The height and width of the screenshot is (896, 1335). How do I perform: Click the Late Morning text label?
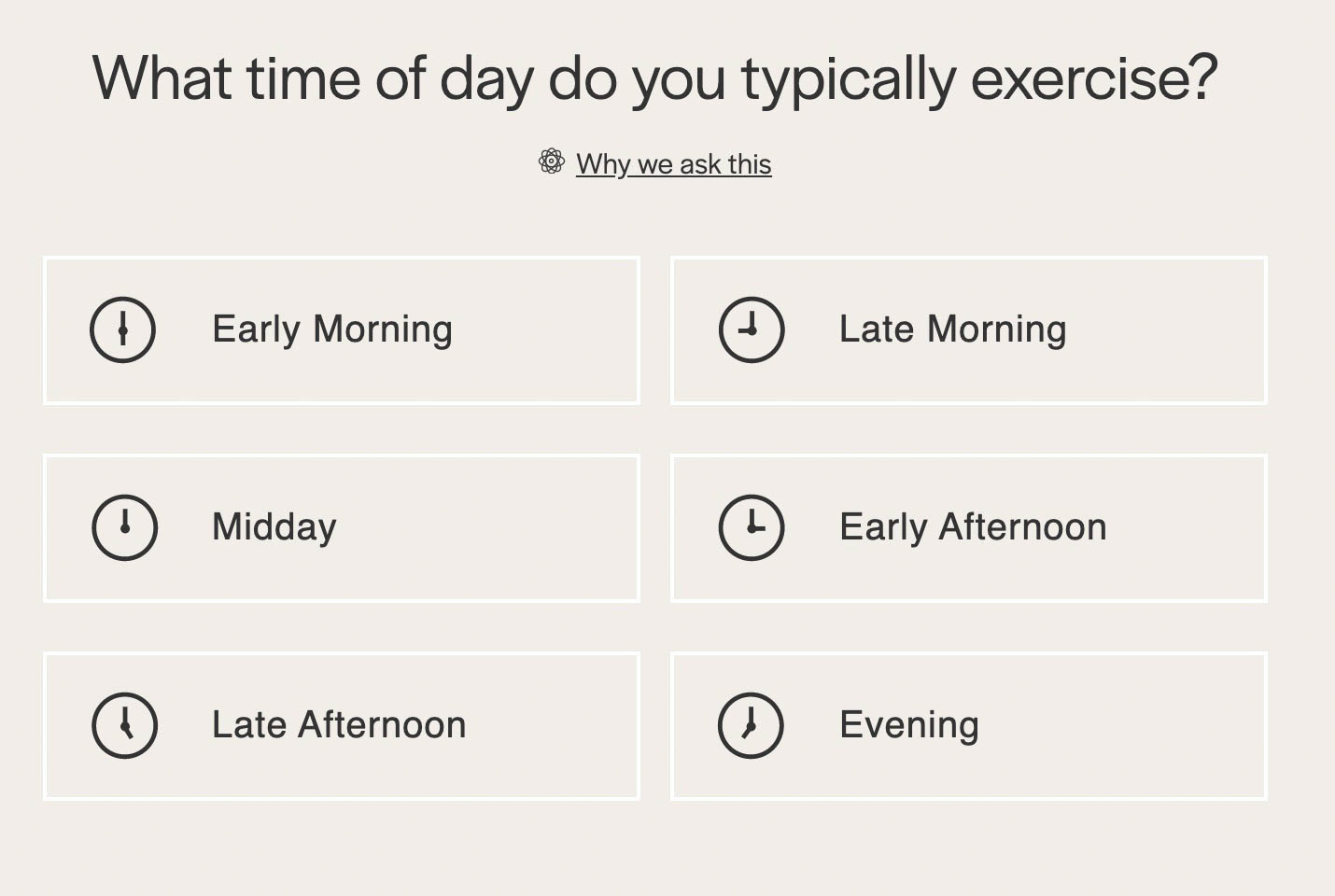point(952,329)
